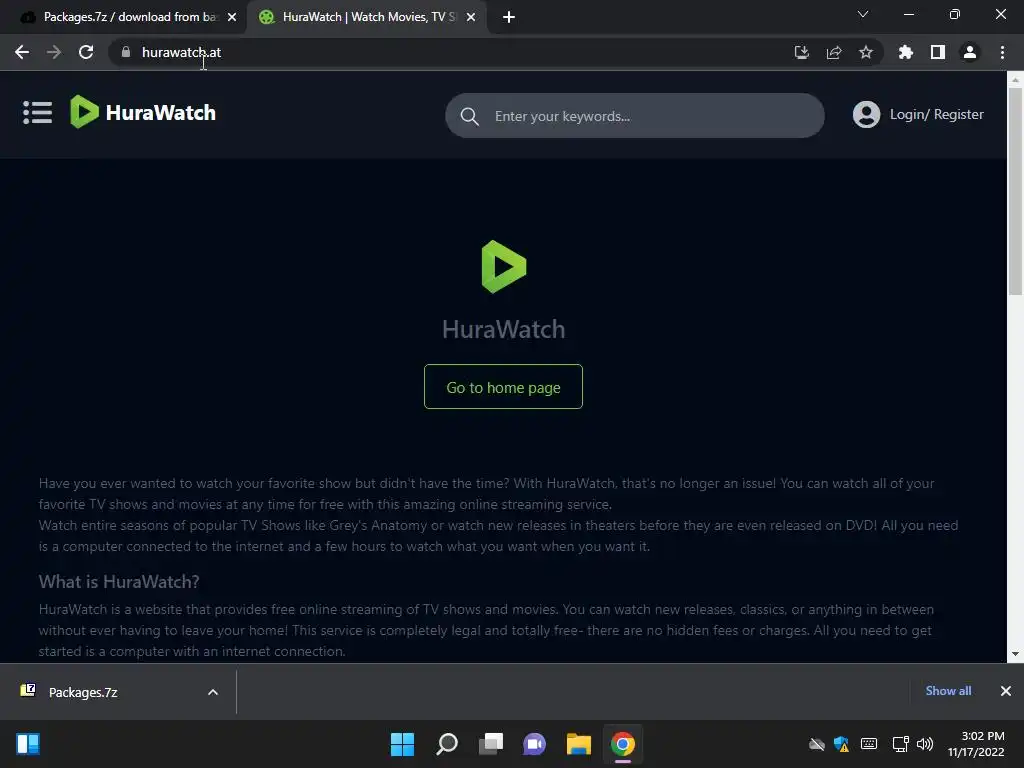Viewport: 1024px width, 768px height.
Task: Click the browser forward arrow
Action: 54,52
